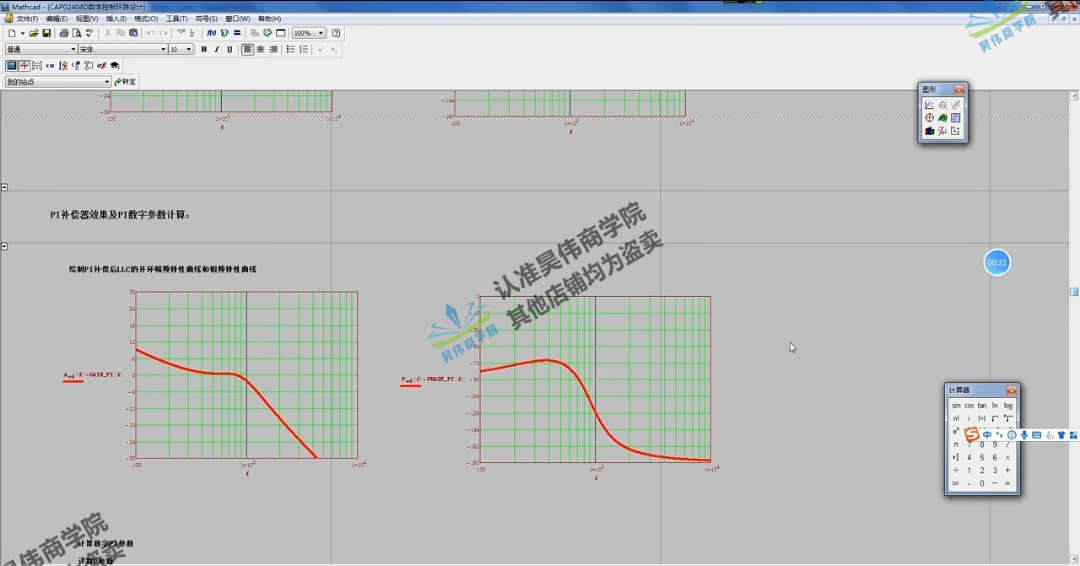Select the open-loop phase plot with PI

(595, 380)
